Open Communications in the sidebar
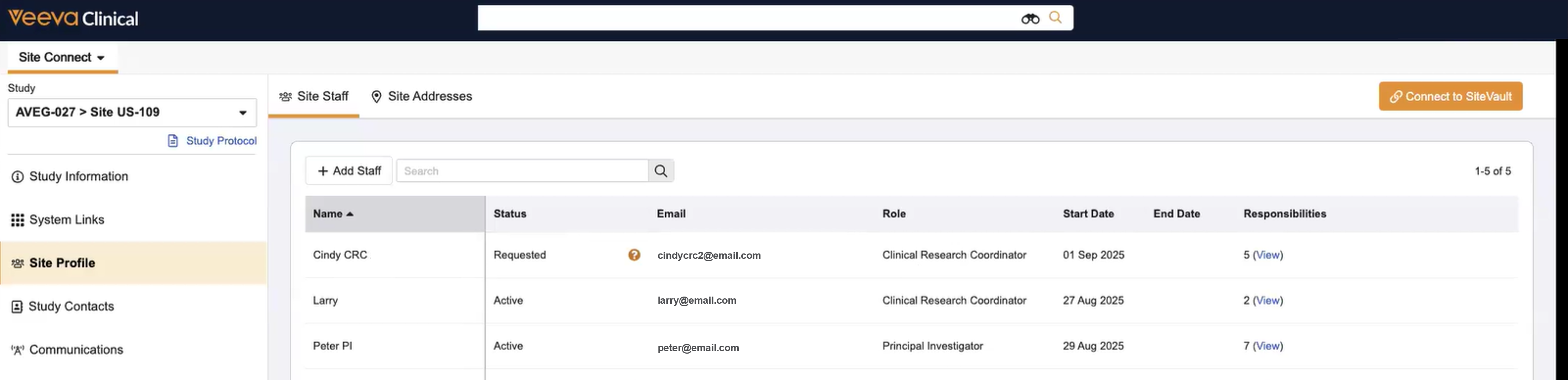Screen dimensions: 1568x380 [x=76, y=350]
